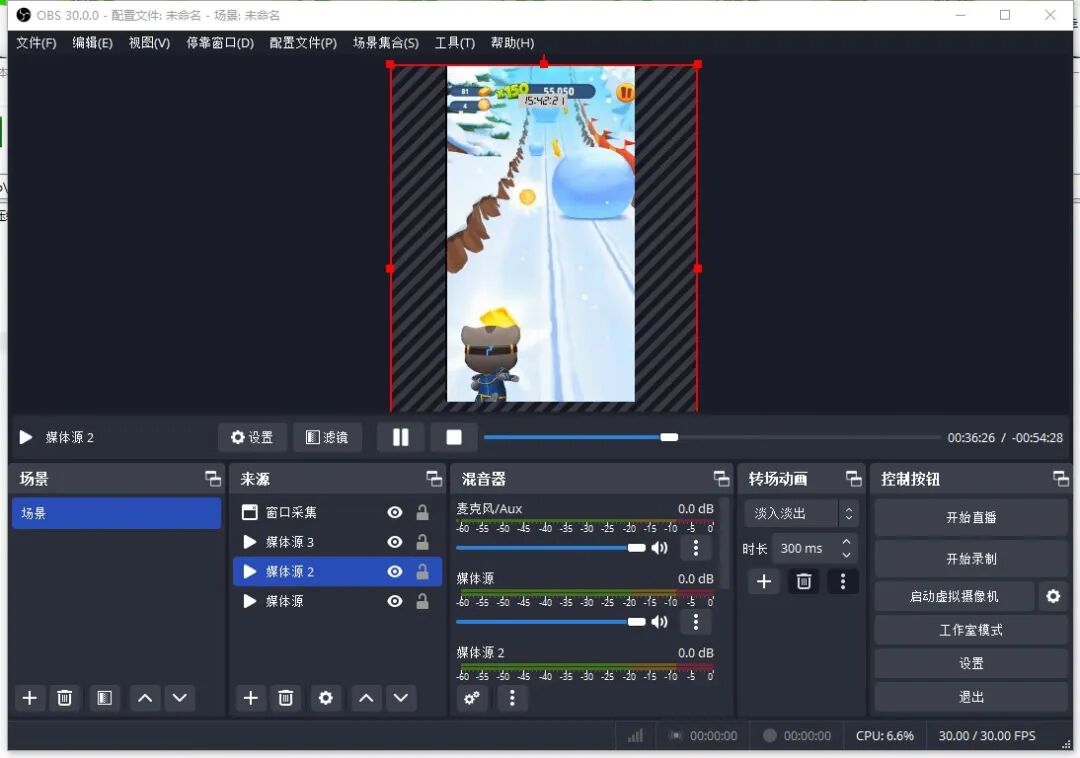Open advanced audio properties gears icon
1080x758 pixels.
pyautogui.click(x=472, y=698)
